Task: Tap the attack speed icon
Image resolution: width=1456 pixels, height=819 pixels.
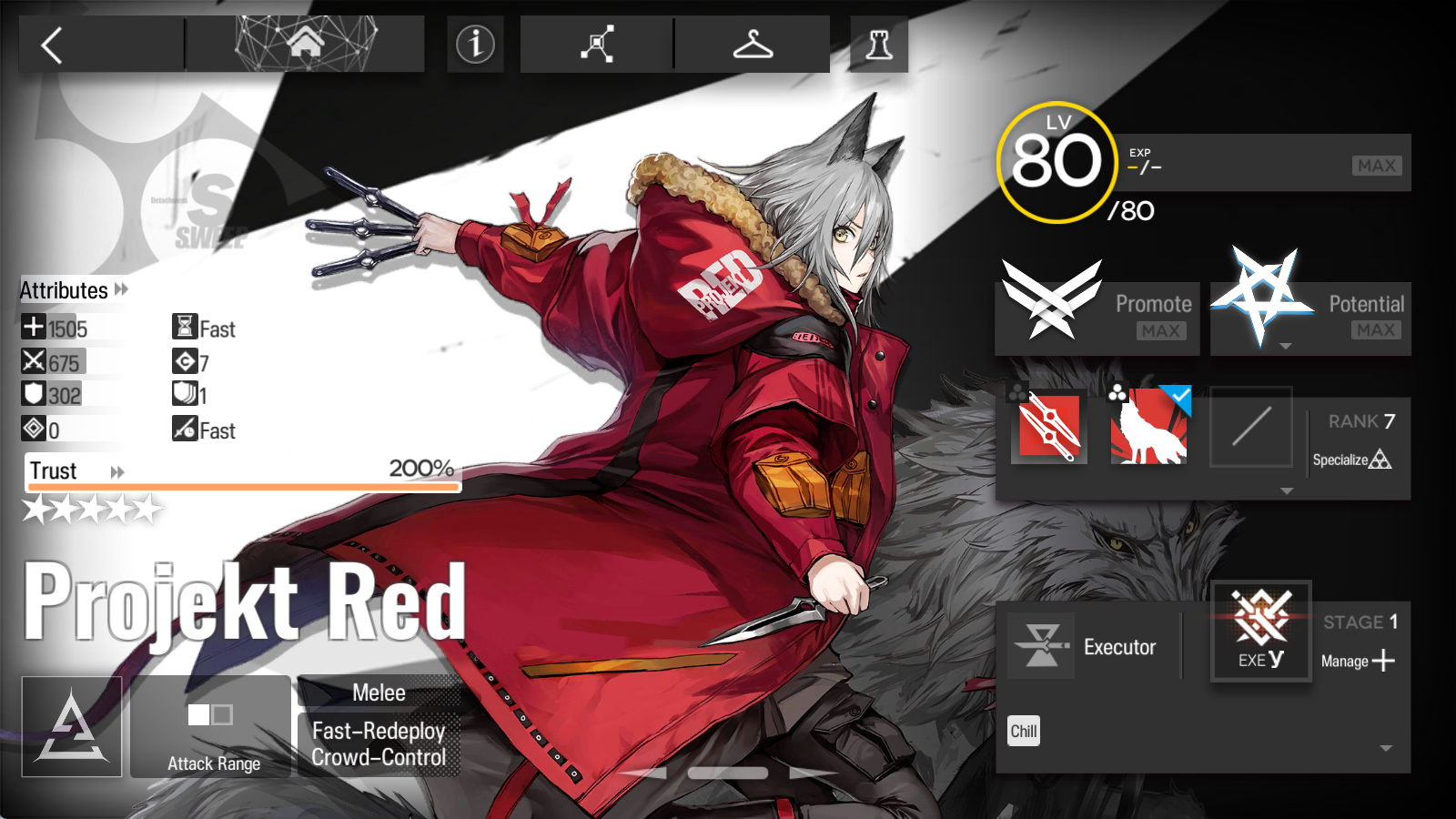Action: pyautogui.click(x=185, y=429)
